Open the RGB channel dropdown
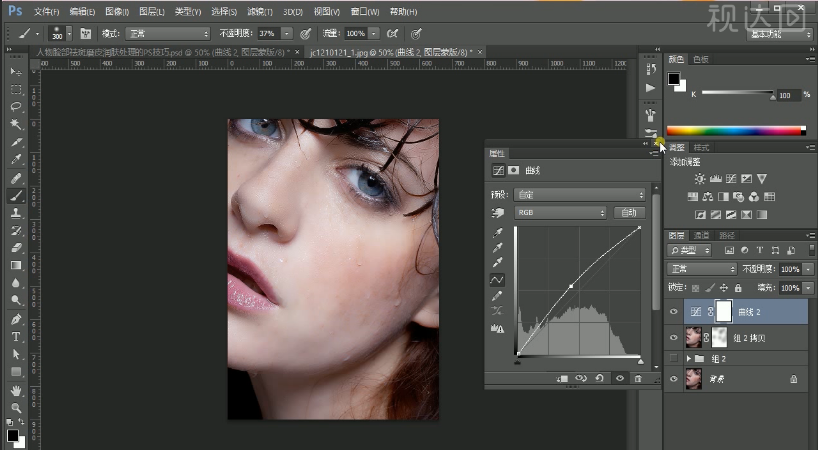The image size is (818, 450). [560, 213]
